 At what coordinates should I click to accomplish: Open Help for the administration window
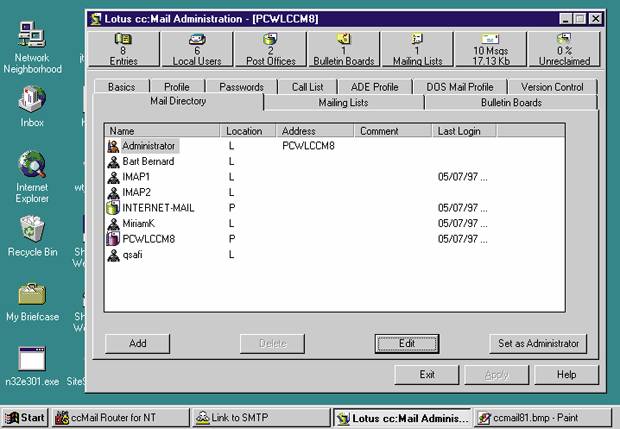click(x=566, y=374)
